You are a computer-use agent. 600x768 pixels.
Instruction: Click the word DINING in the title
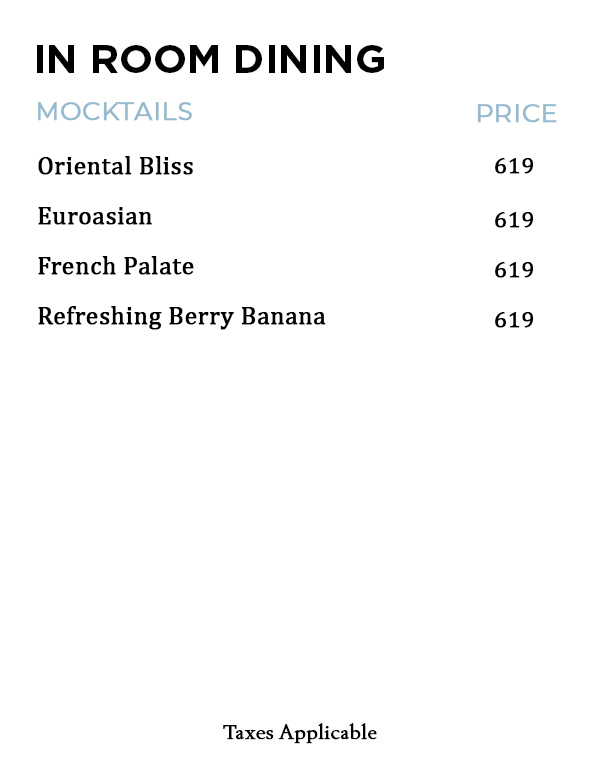pos(310,60)
